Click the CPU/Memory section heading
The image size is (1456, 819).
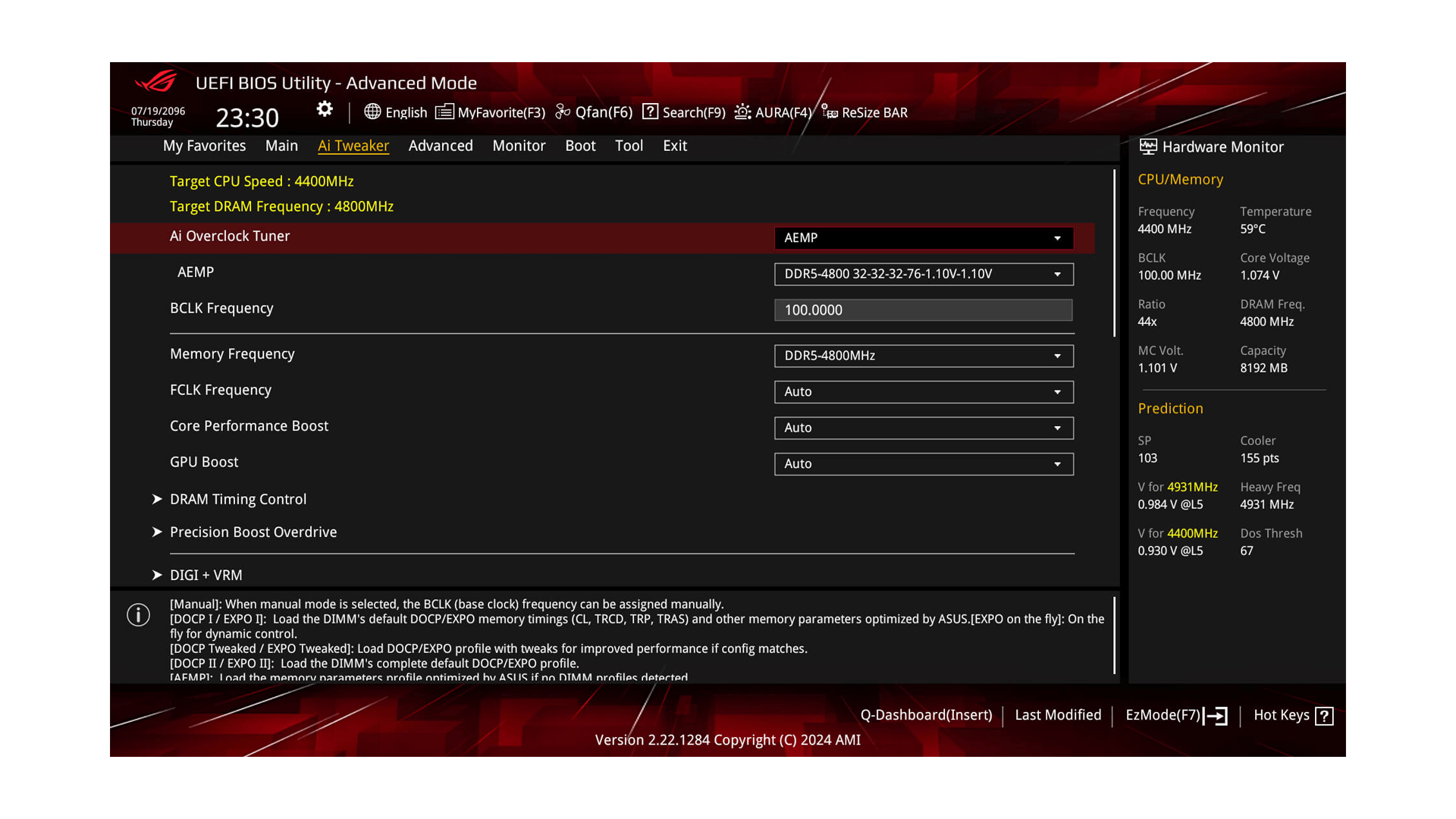coord(1180,180)
